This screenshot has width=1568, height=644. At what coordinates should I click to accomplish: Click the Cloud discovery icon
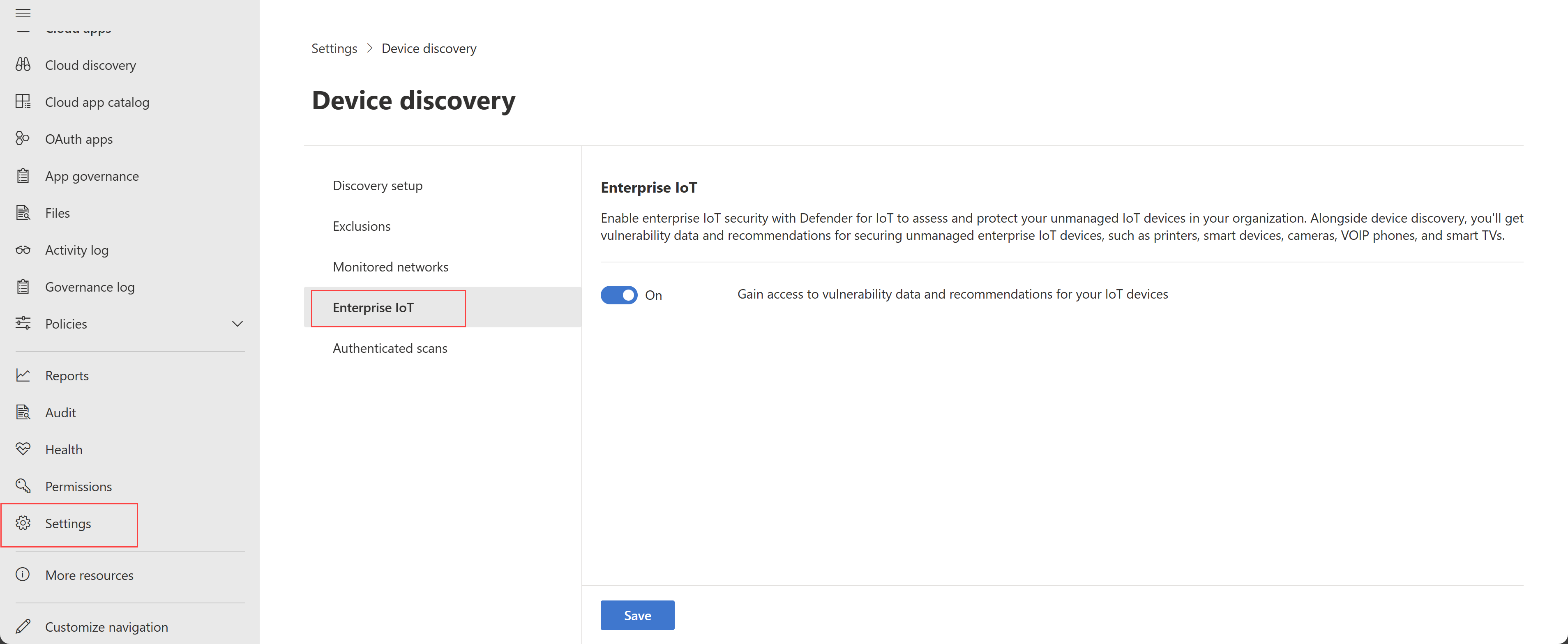click(x=25, y=64)
